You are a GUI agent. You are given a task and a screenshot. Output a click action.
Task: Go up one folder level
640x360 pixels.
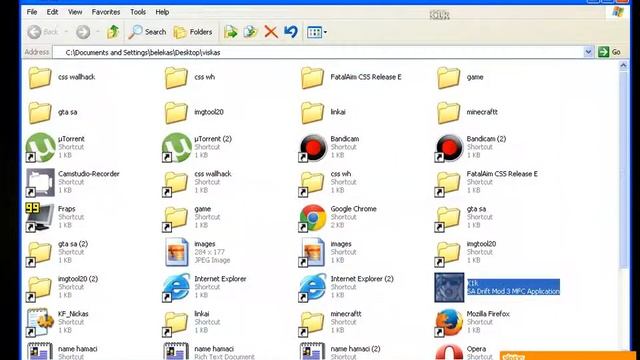pyautogui.click(x=113, y=32)
